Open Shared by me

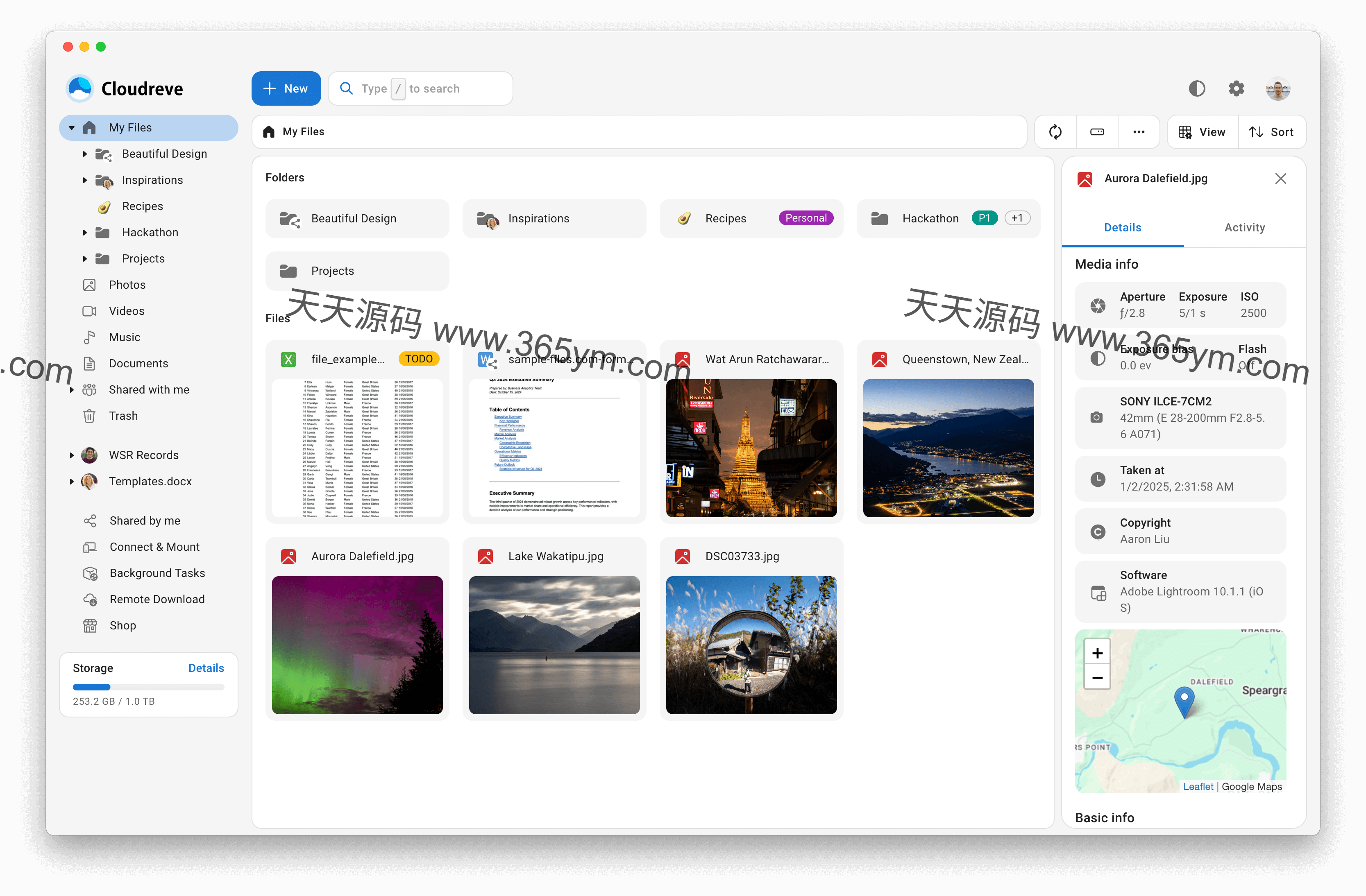tap(145, 521)
